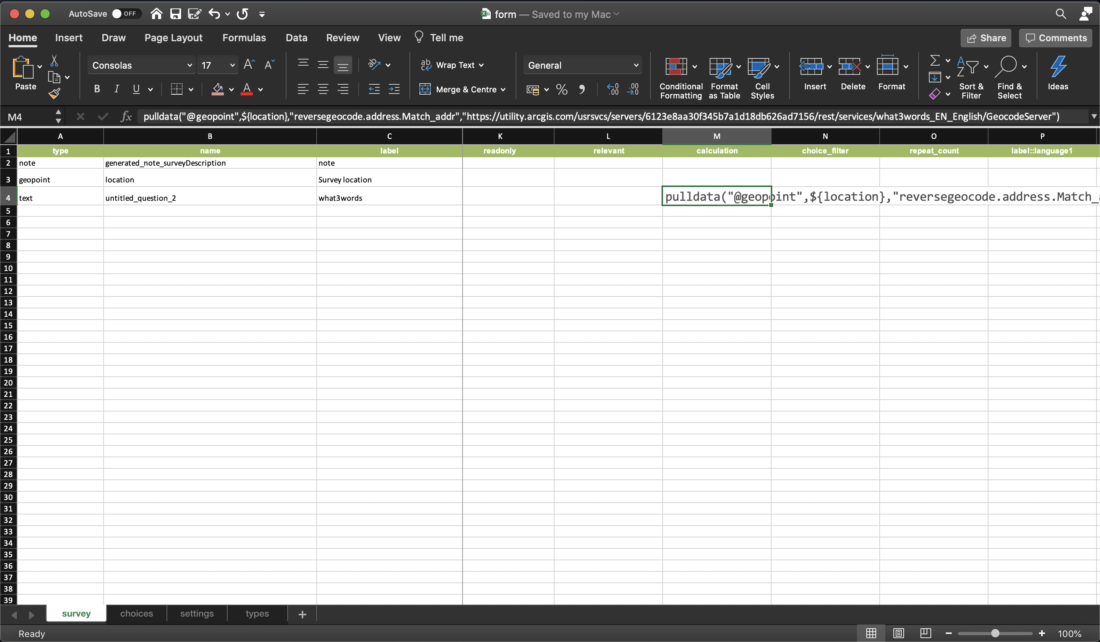
Task: Expand the formula bar chevron
Action: click(1093, 116)
